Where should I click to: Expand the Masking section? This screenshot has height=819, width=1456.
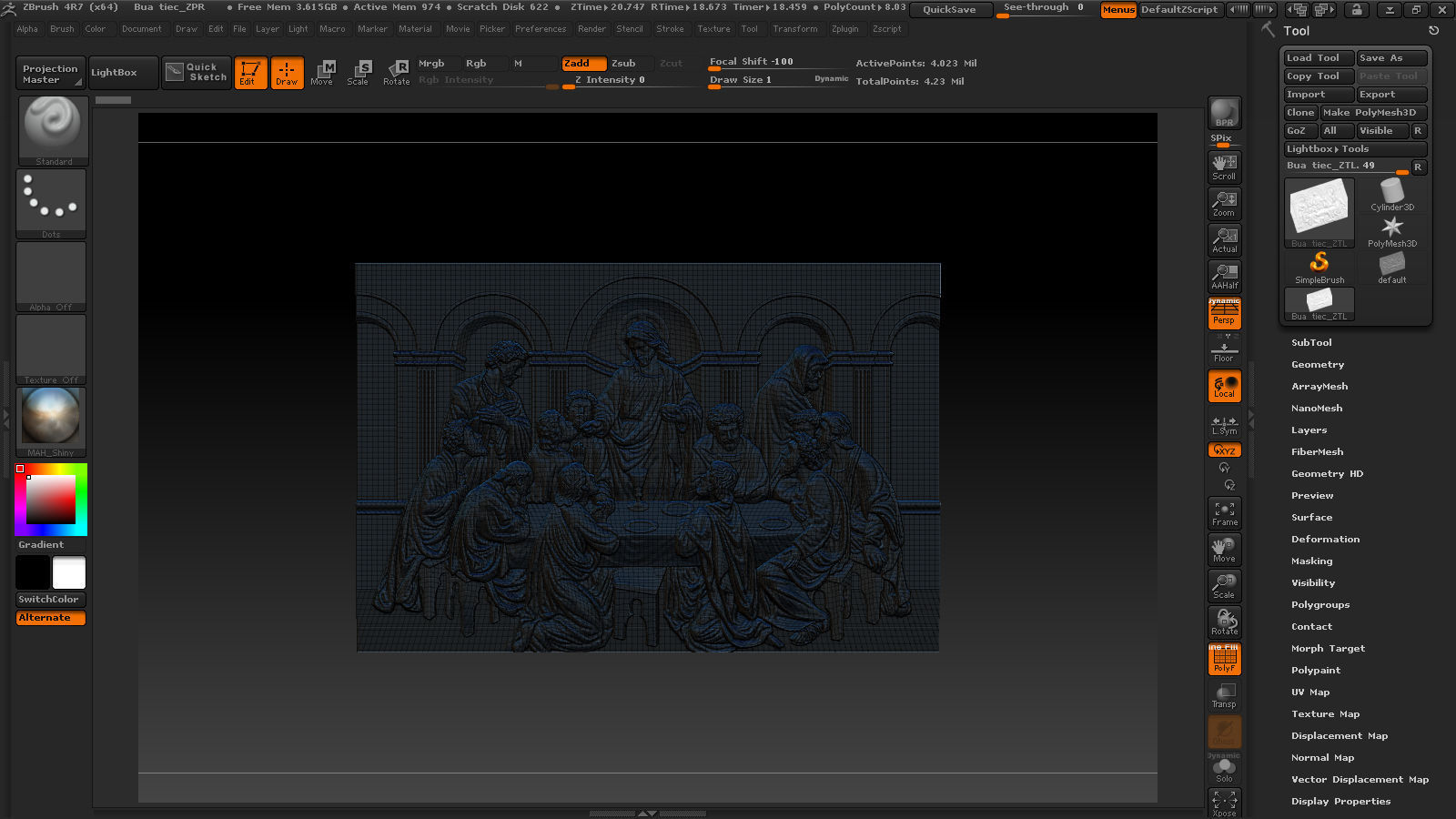[1311, 561]
